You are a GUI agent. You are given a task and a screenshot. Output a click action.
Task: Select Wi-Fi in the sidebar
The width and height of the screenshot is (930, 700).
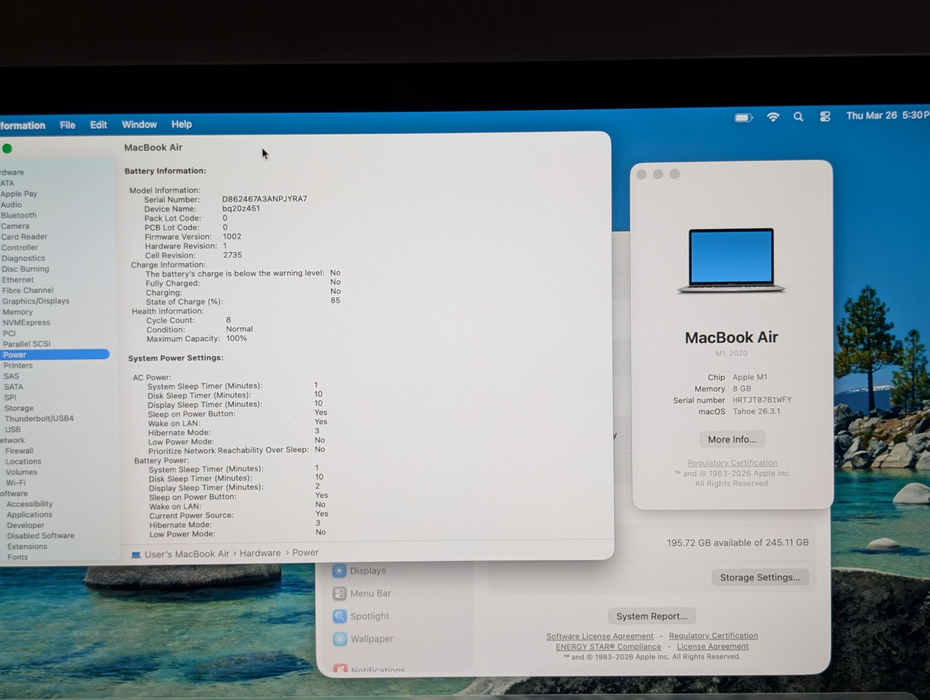tap(16, 483)
